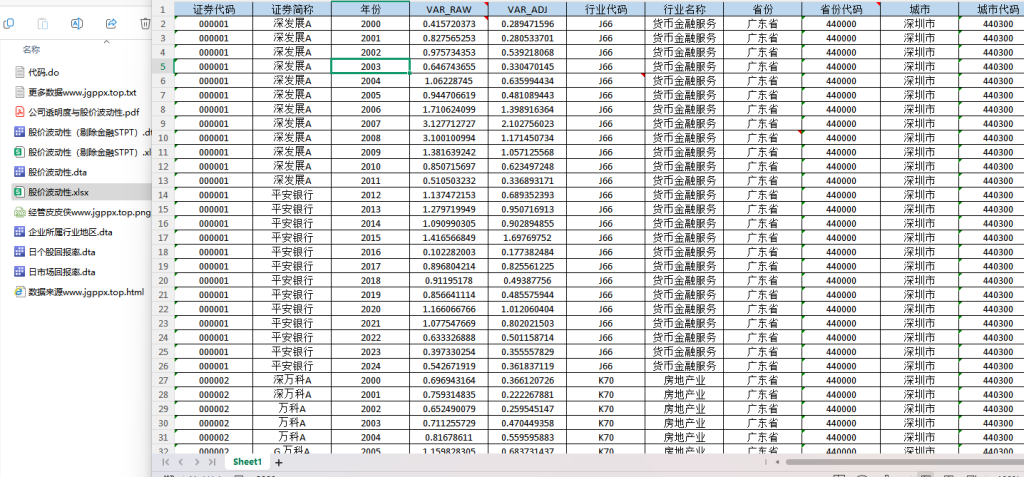Select K70 cell in row 27
The width and height of the screenshot is (1024, 477).
(x=605, y=380)
